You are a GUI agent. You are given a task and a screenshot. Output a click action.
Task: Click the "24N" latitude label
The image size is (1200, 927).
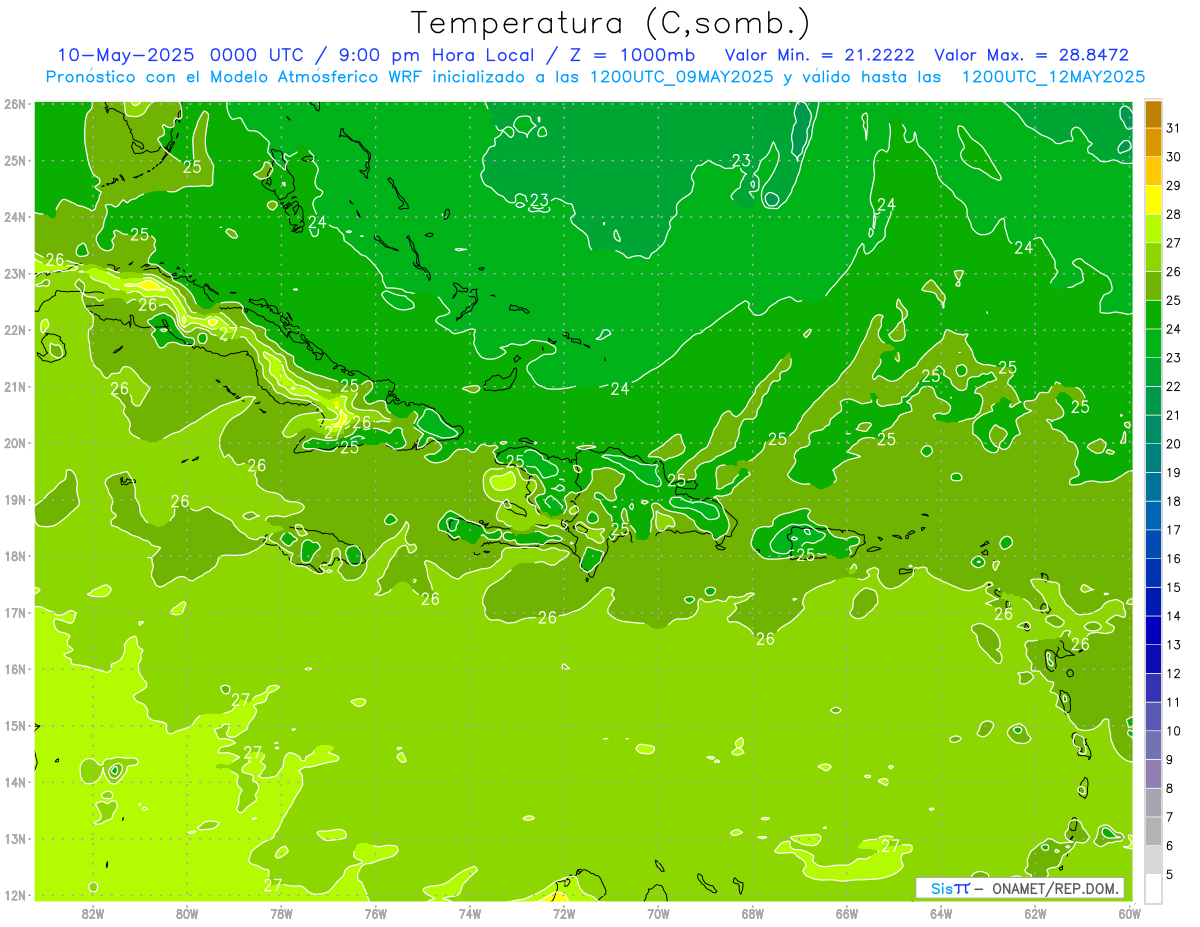pyautogui.click(x=14, y=217)
